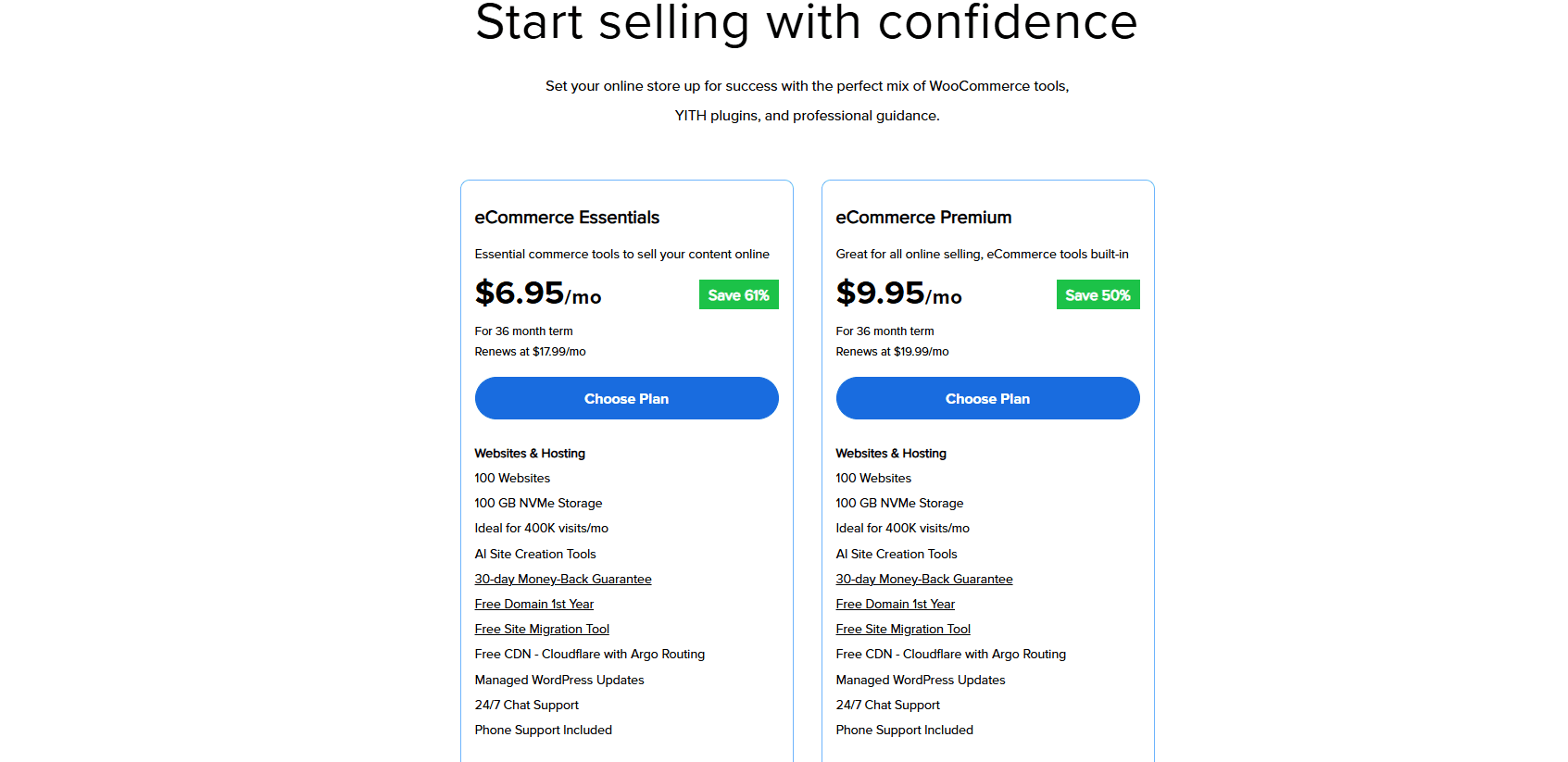Select the eCommerce Essentials heading
Image resolution: width=1568 pixels, height=762 pixels.
pyautogui.click(x=567, y=218)
